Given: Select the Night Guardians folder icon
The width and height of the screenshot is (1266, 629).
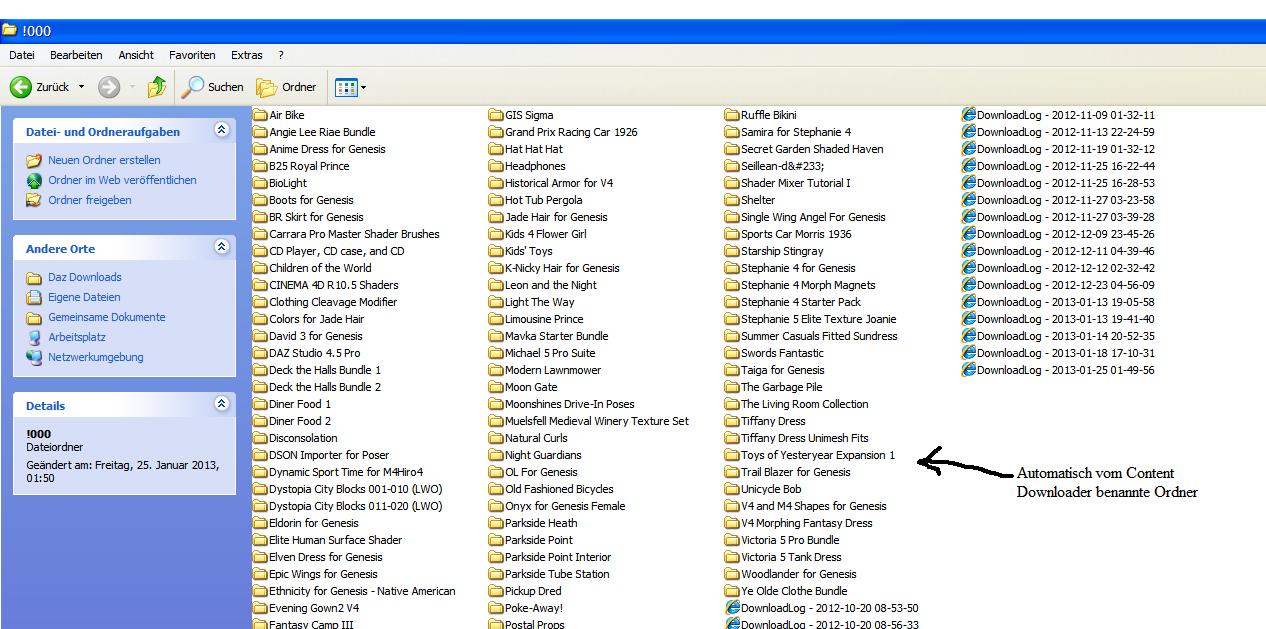Looking at the screenshot, I should (496, 455).
